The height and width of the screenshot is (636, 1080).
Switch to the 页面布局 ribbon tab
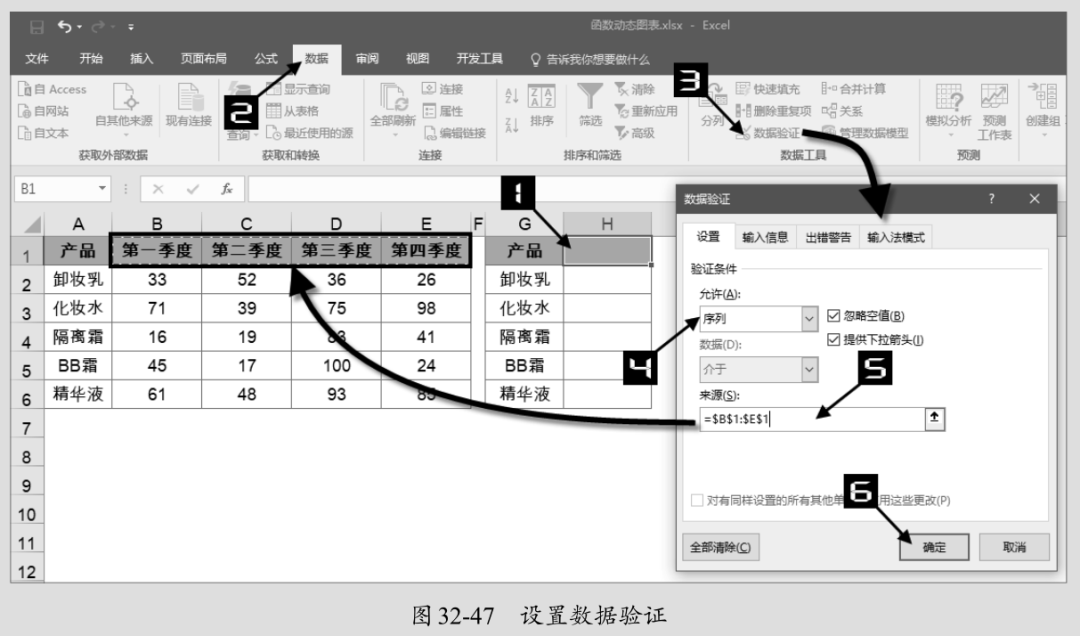click(x=203, y=59)
